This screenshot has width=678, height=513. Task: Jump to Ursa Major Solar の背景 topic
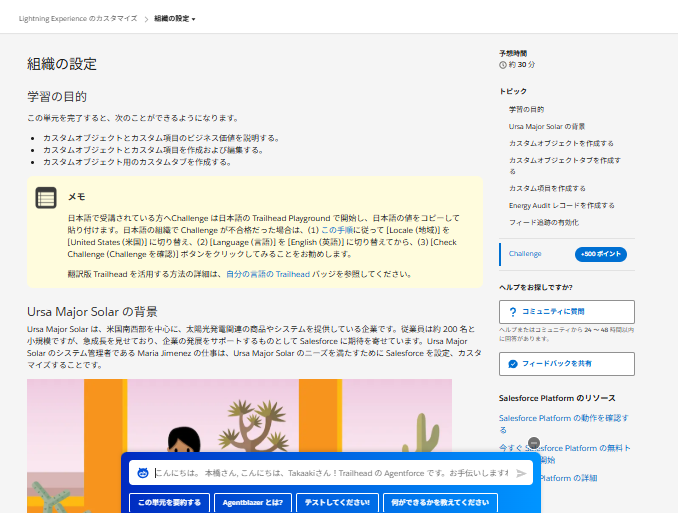click(547, 126)
